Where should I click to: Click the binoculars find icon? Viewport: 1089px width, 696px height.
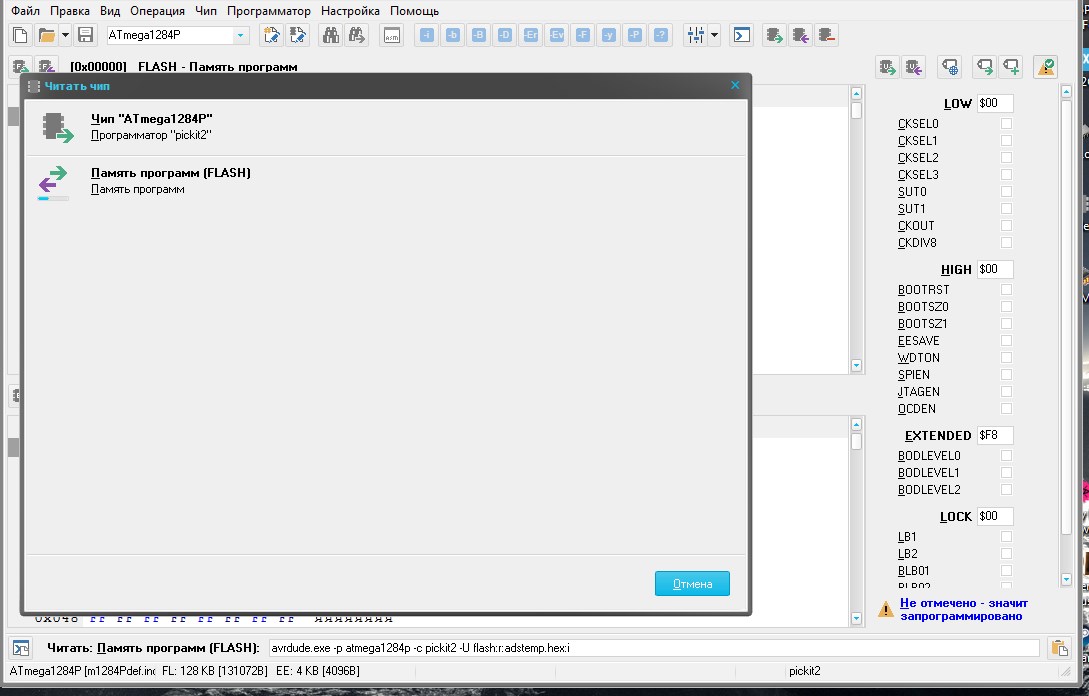coord(331,35)
